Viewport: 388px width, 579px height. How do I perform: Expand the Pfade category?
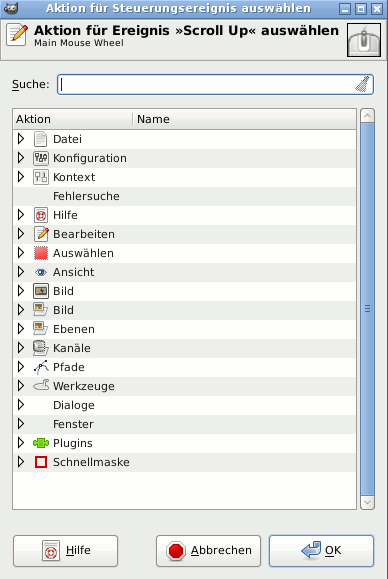pyautogui.click(x=21, y=367)
